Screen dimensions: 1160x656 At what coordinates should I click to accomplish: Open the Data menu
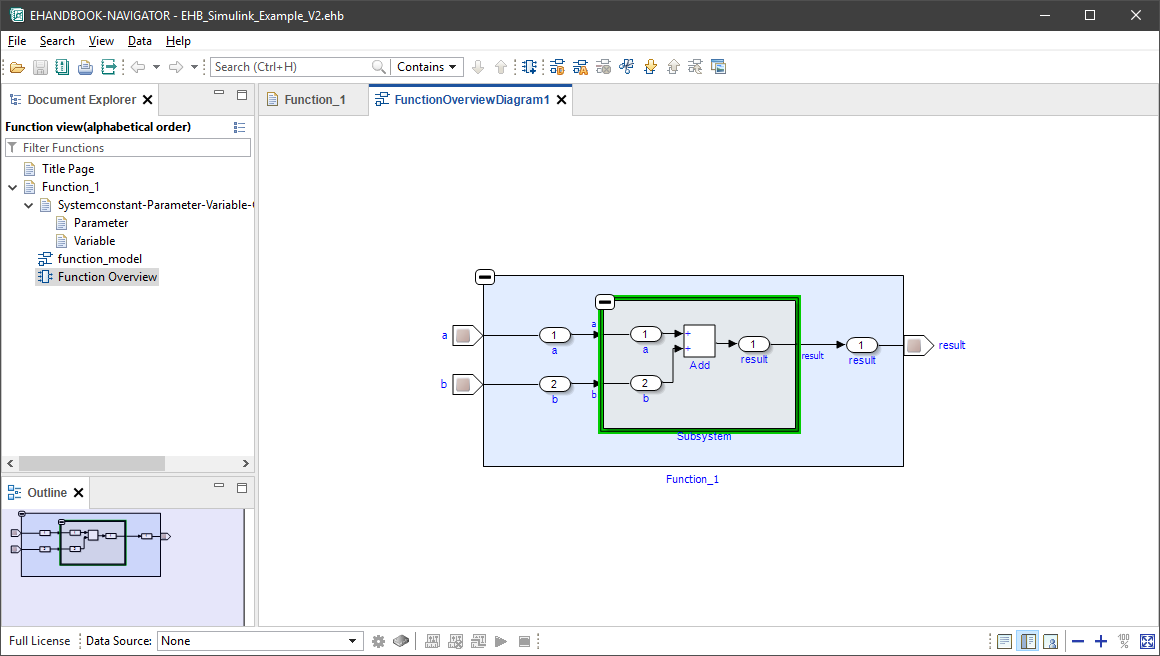click(140, 41)
